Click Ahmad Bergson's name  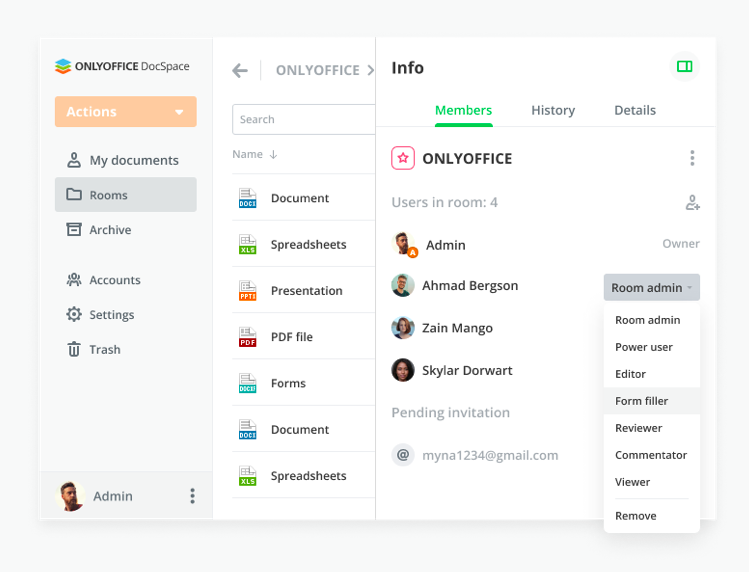[x=470, y=285]
